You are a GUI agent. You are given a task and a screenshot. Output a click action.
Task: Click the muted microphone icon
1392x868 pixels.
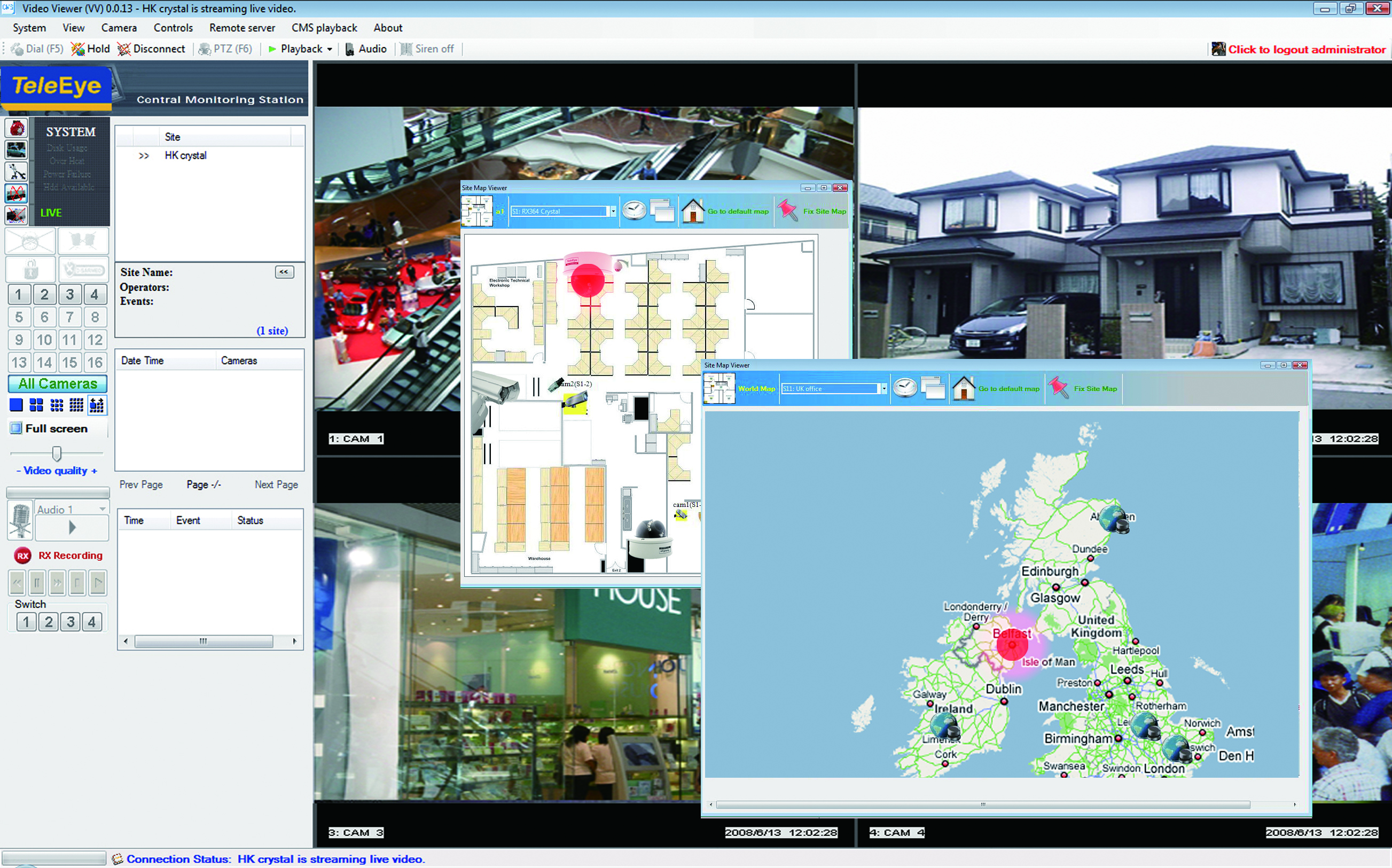(21, 520)
